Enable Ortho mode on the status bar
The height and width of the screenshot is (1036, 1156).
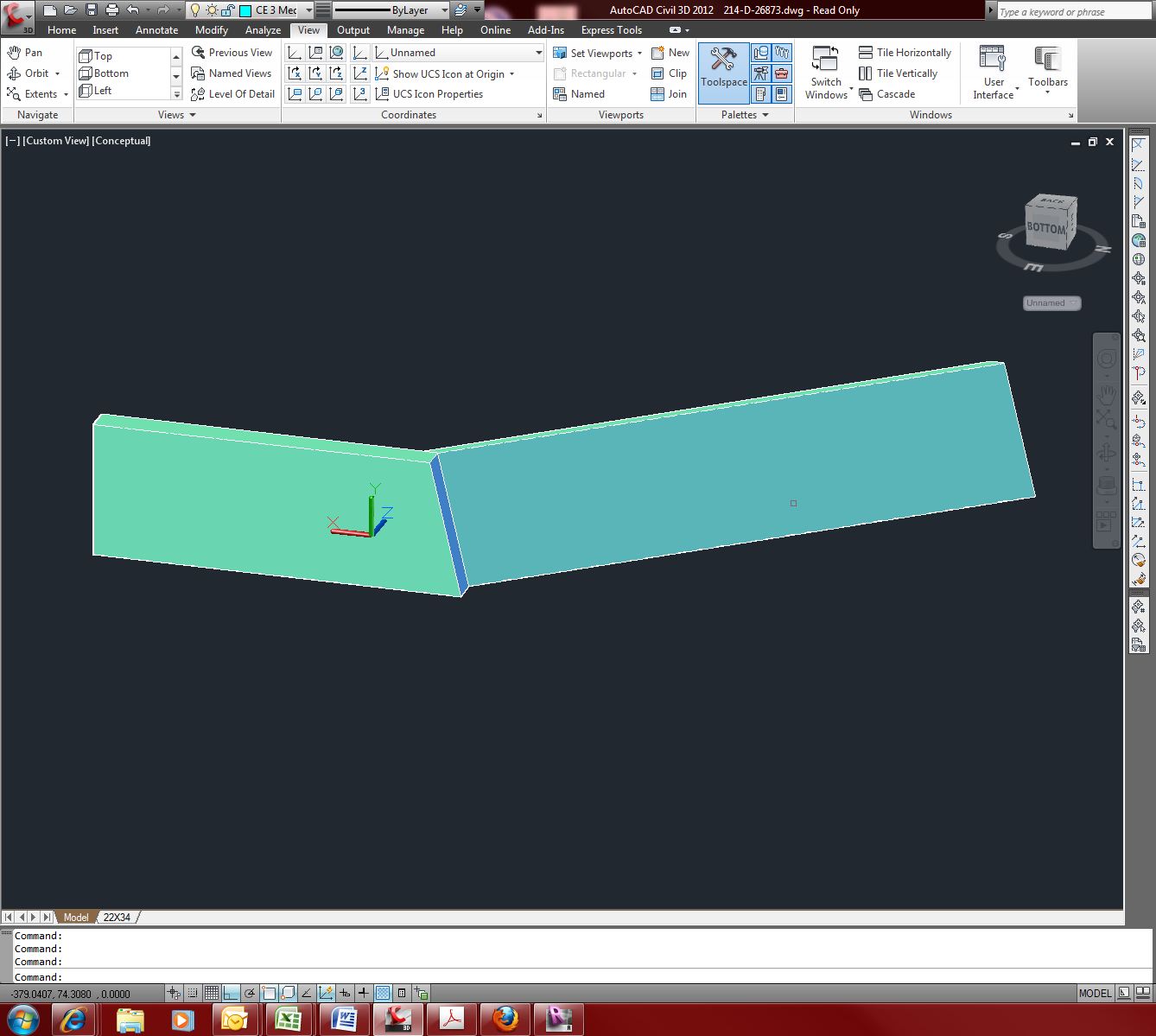click(x=230, y=993)
